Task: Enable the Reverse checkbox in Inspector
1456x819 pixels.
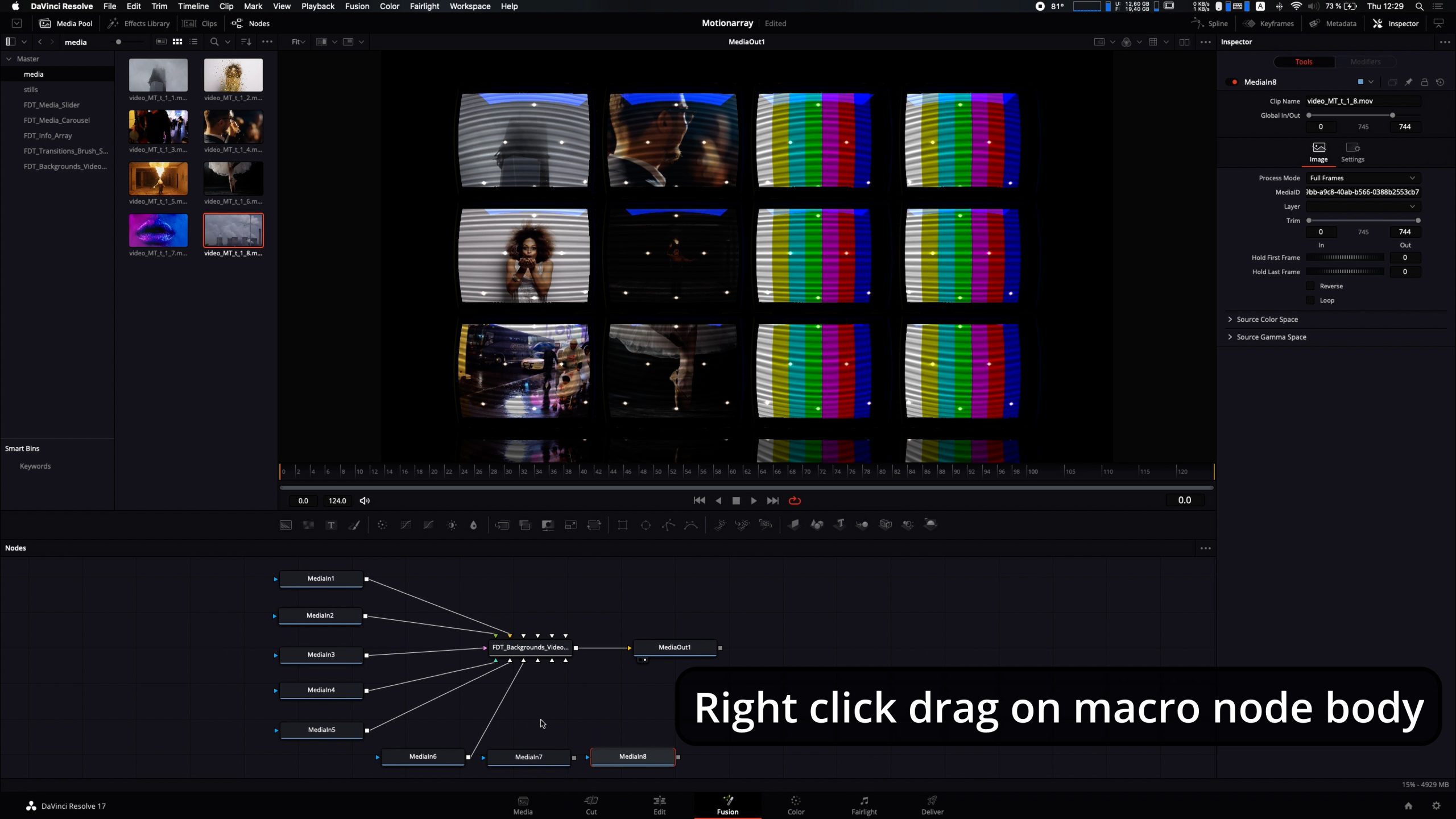Action: pos(1311,286)
